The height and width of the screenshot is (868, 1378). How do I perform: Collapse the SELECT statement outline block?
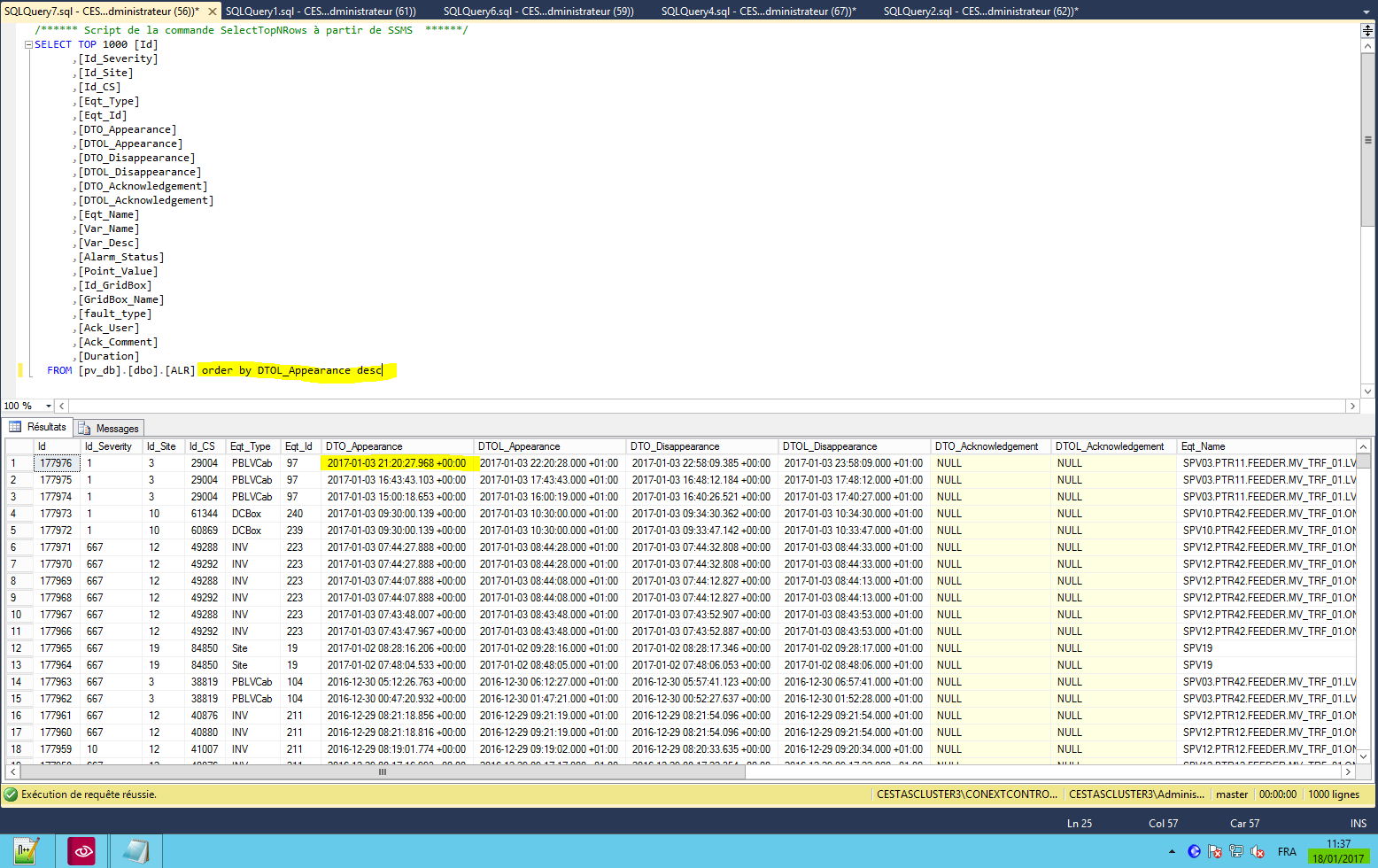[28, 44]
